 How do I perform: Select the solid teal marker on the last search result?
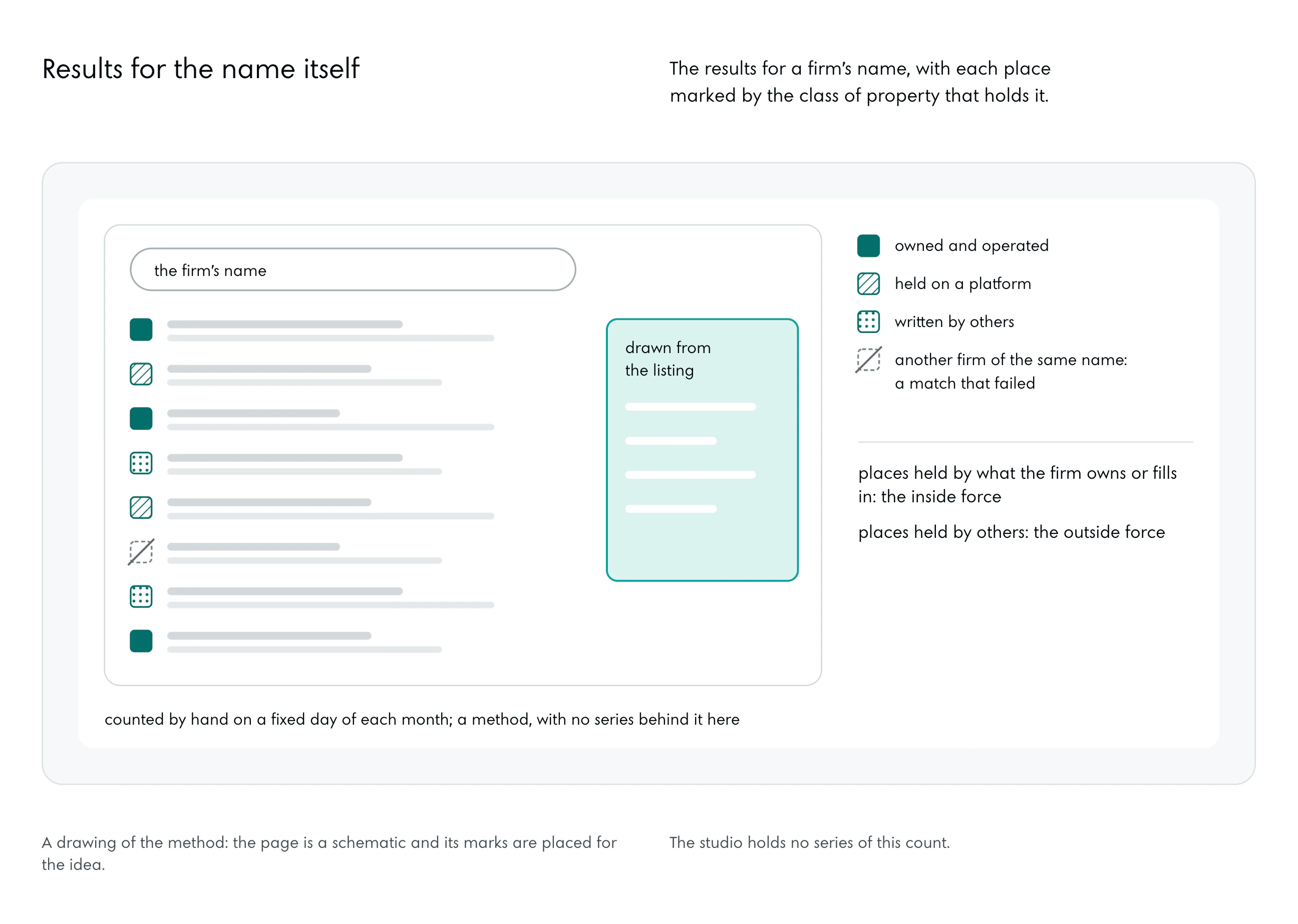point(141,641)
